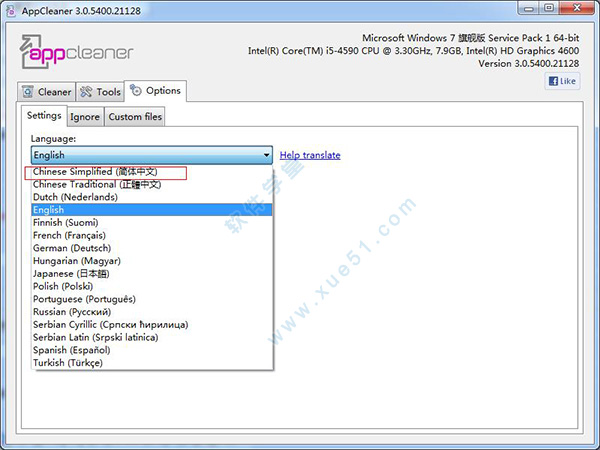Select the Options tab
Image resolution: width=600 pixels, height=450 pixels.
click(x=155, y=91)
